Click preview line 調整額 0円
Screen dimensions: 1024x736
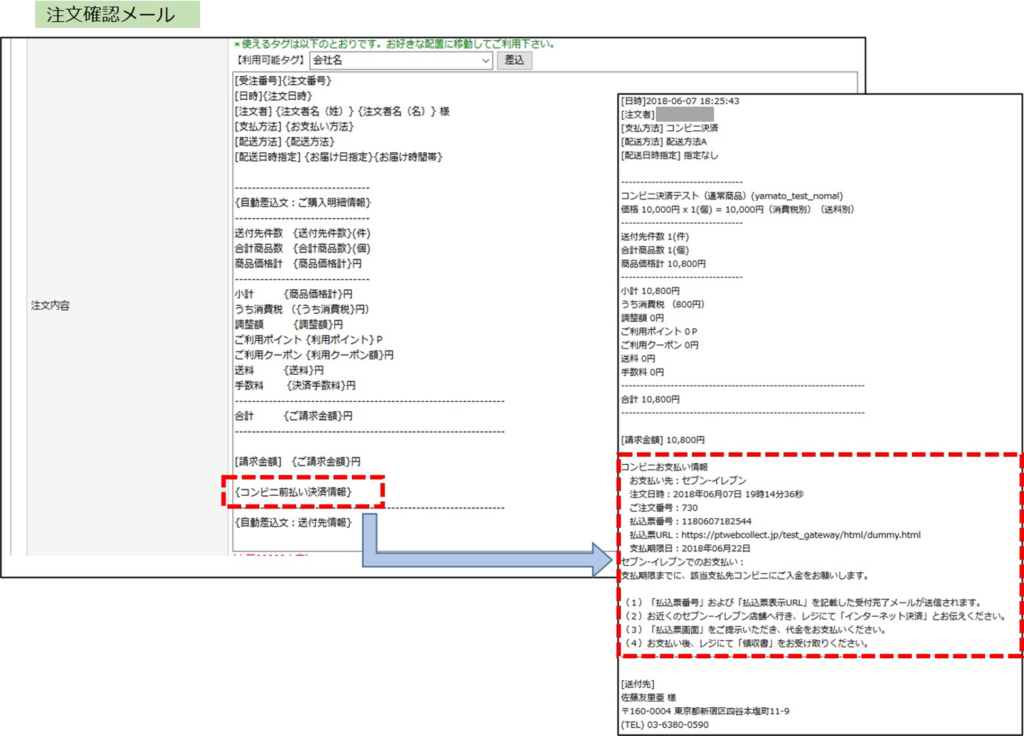click(642, 318)
